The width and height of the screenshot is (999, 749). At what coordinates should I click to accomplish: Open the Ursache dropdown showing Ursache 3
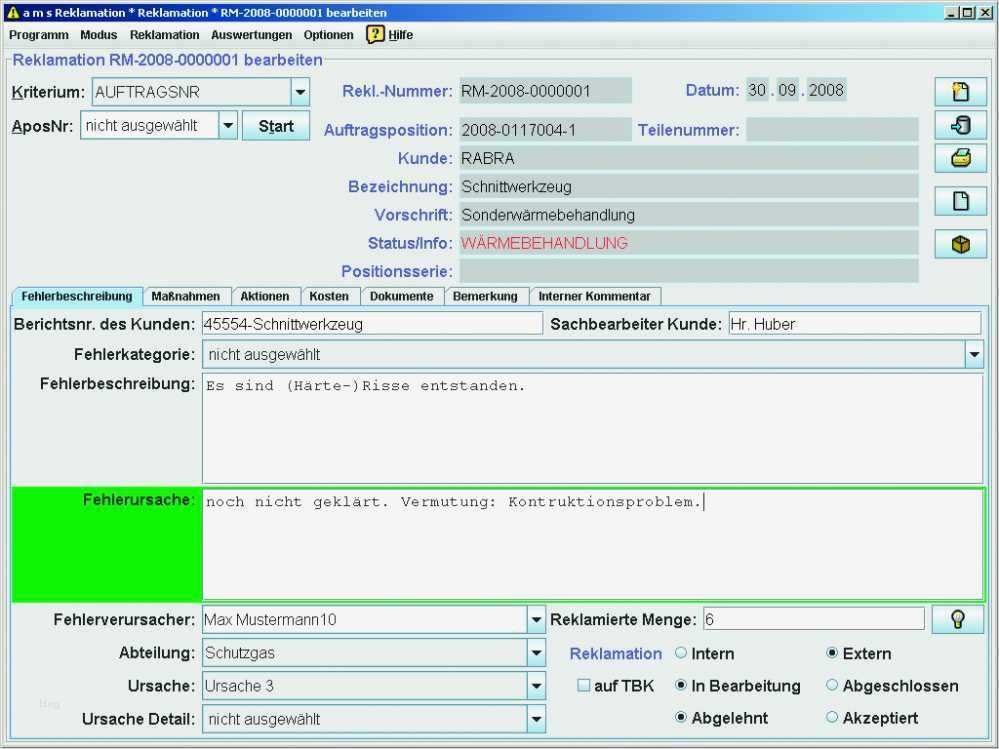click(536, 686)
